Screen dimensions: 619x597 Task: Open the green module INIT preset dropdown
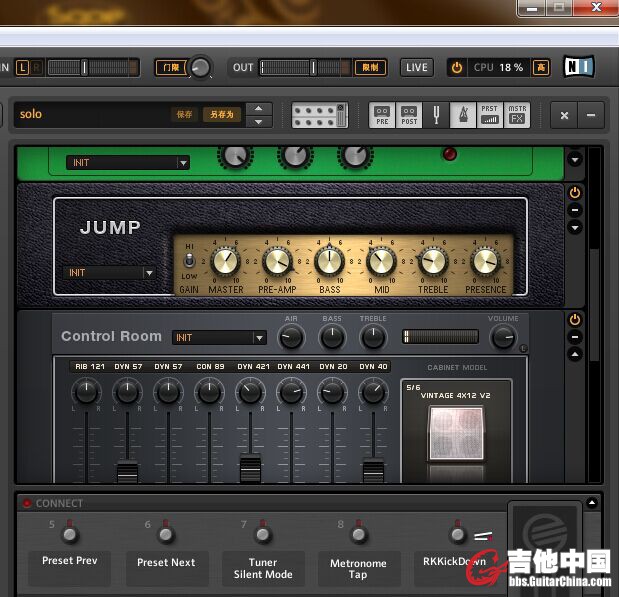point(128,163)
